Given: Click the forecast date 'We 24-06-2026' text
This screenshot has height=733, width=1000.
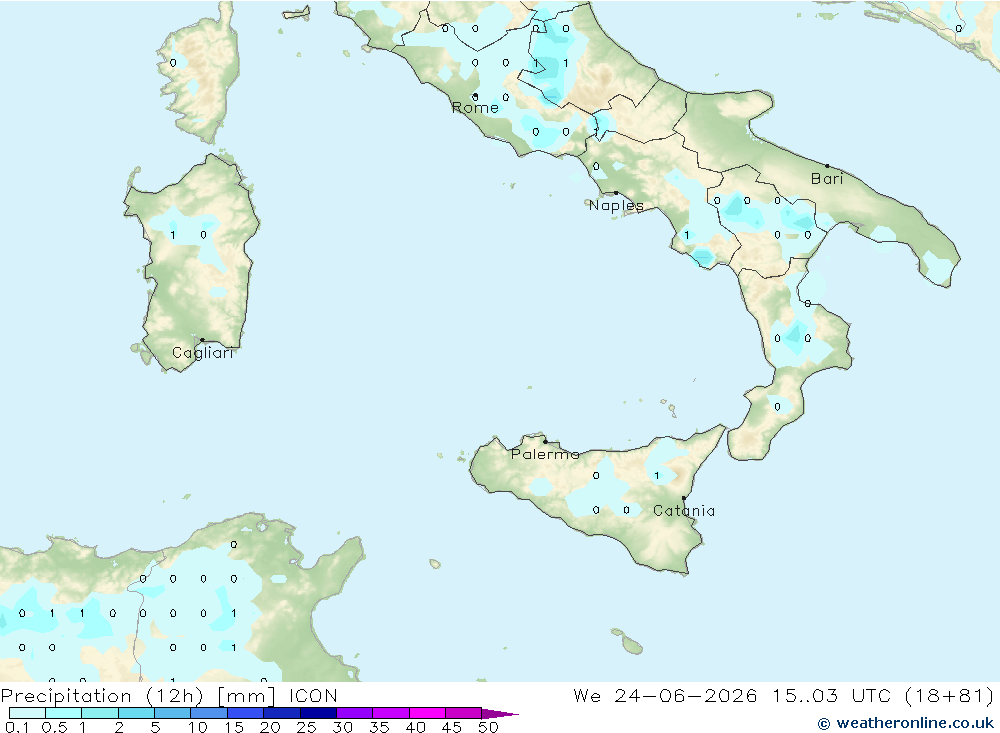Looking at the screenshot, I should click(665, 696).
